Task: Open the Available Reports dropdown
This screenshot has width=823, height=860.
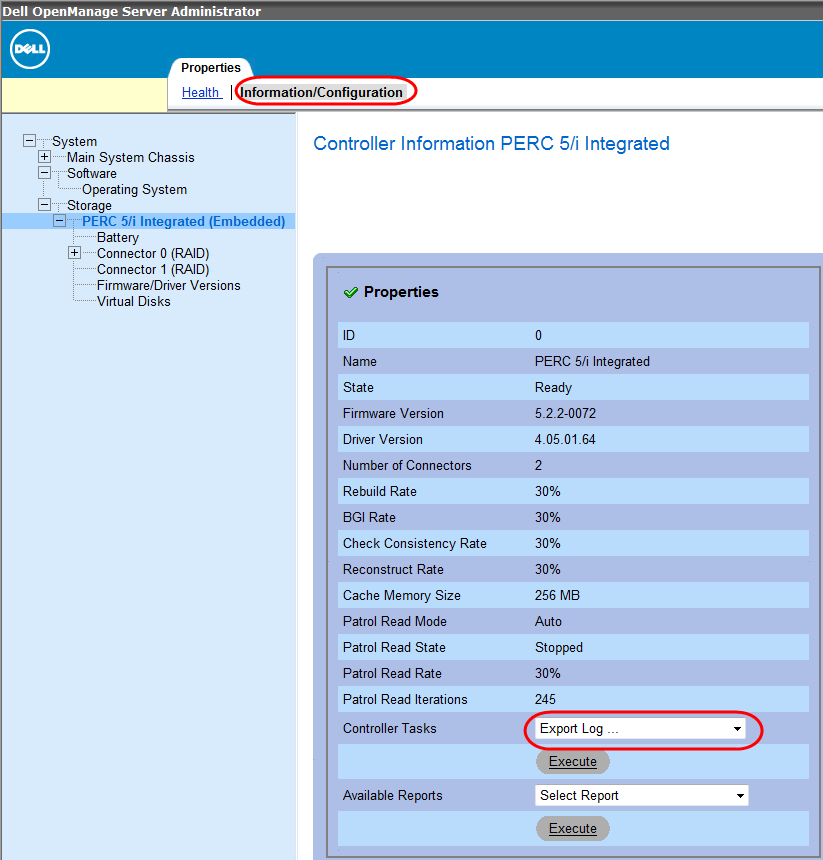Action: (642, 795)
